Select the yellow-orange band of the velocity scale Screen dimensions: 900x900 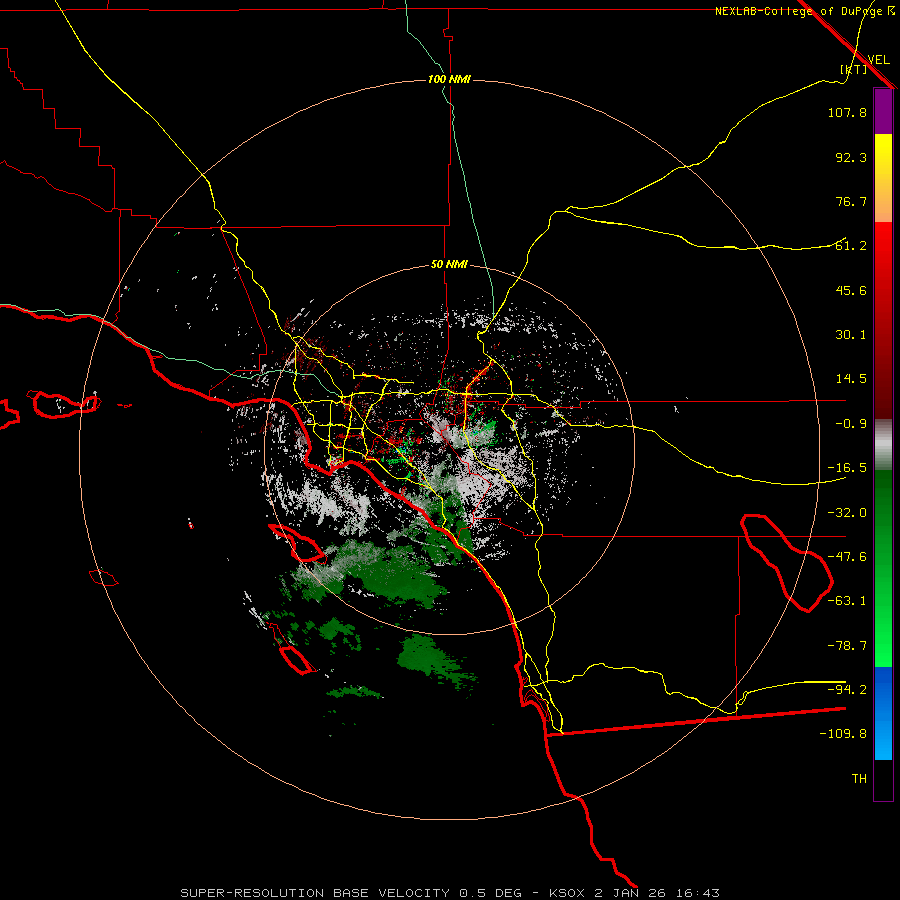[x=883, y=178]
